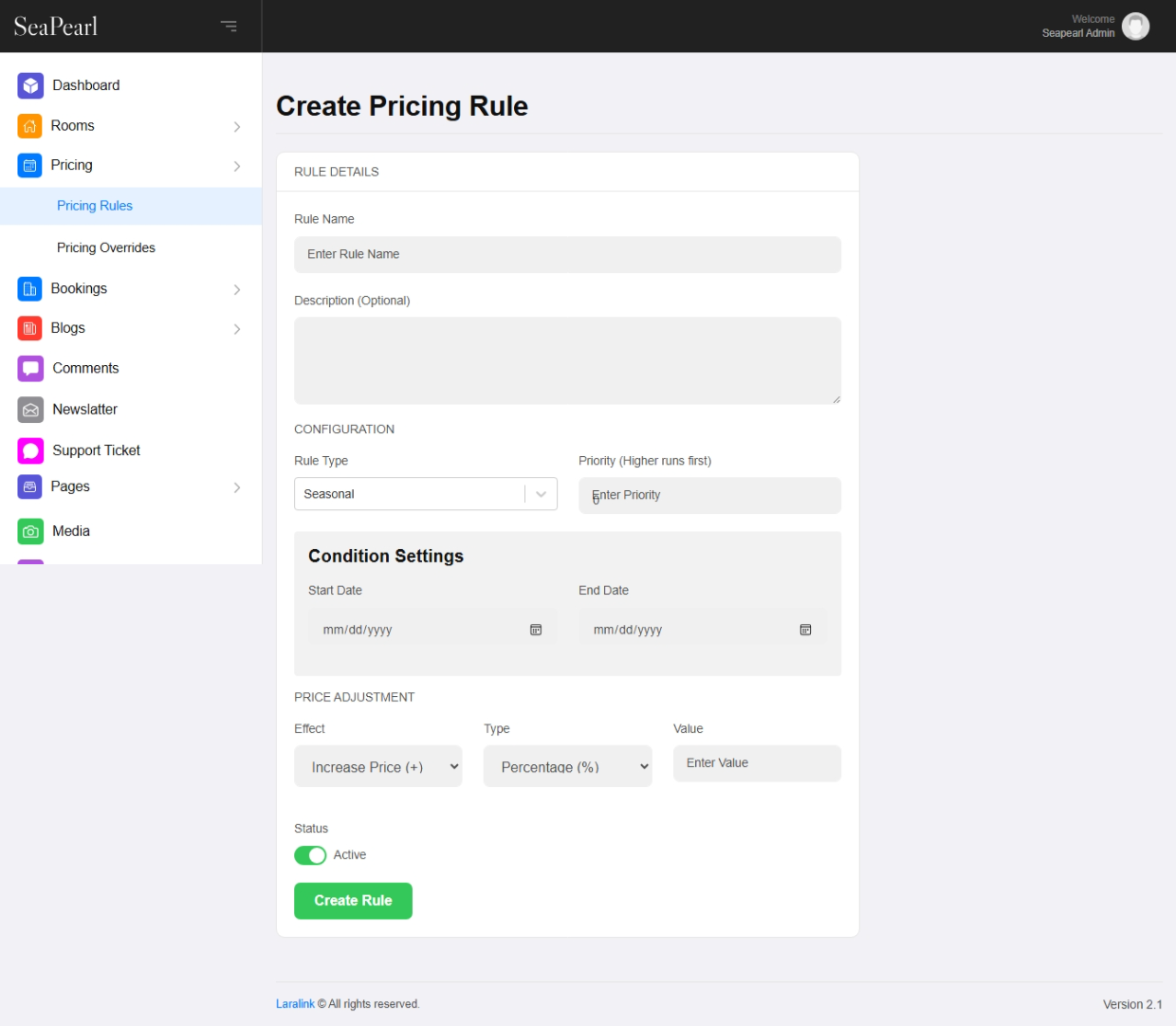Open the Type Percentage dropdown
Image resolution: width=1176 pixels, height=1026 pixels.
(567, 767)
